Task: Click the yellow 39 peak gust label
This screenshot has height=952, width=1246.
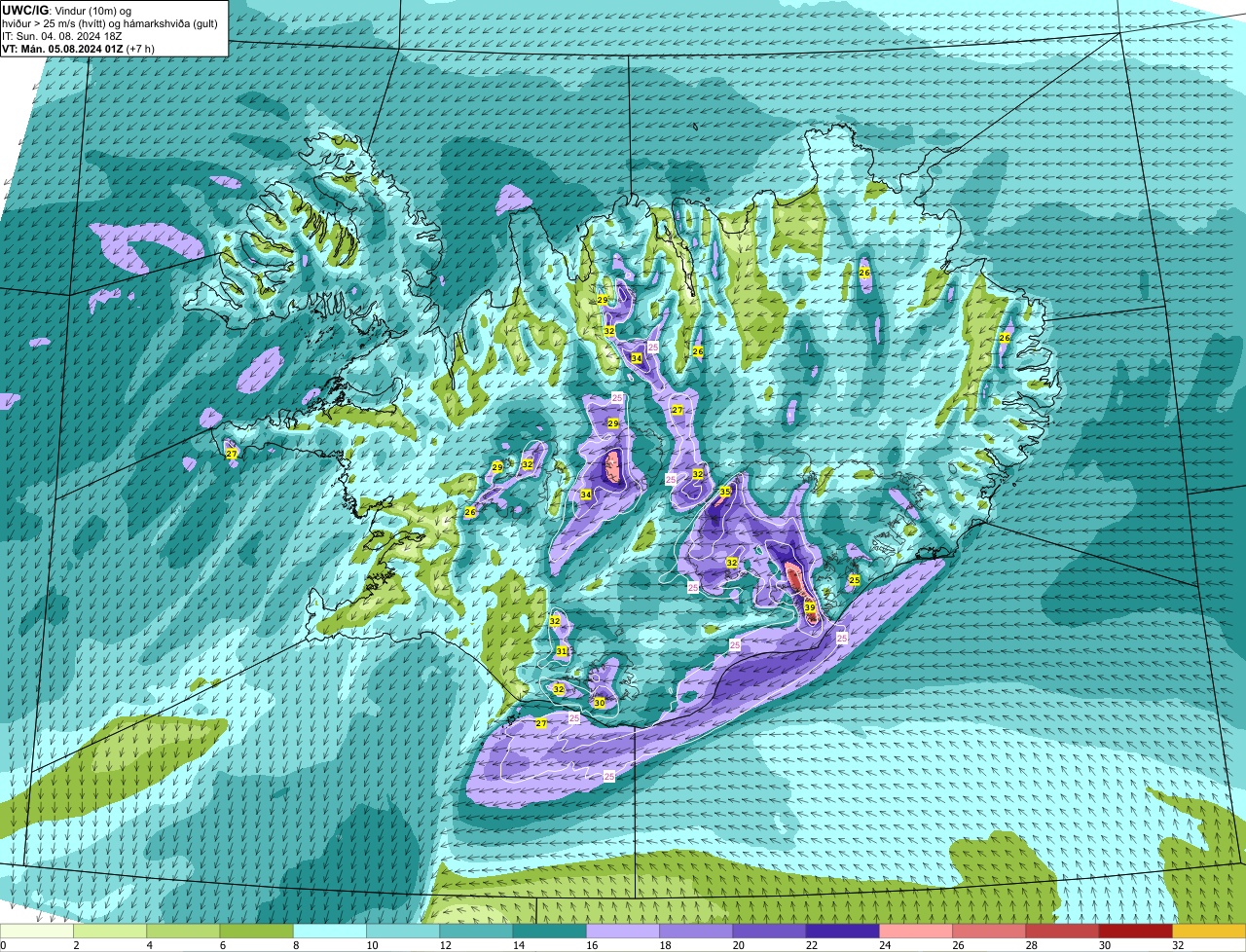Action: pos(810,607)
